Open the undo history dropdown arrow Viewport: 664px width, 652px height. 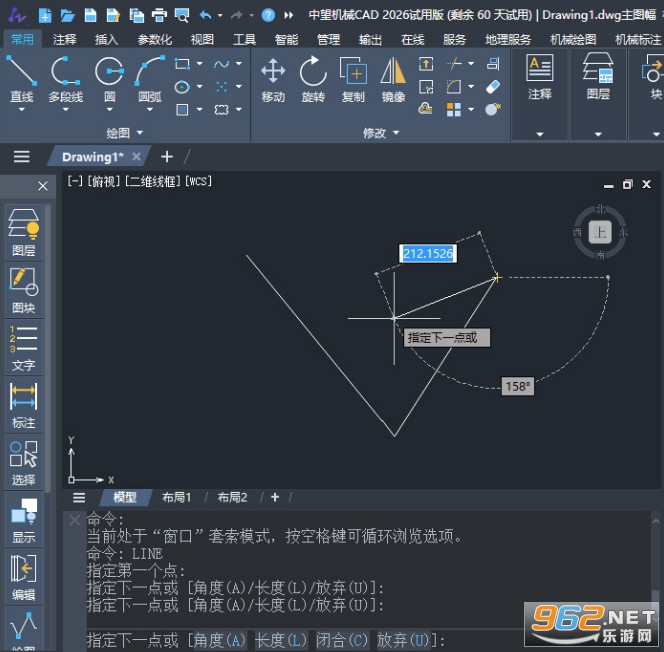tap(220, 16)
